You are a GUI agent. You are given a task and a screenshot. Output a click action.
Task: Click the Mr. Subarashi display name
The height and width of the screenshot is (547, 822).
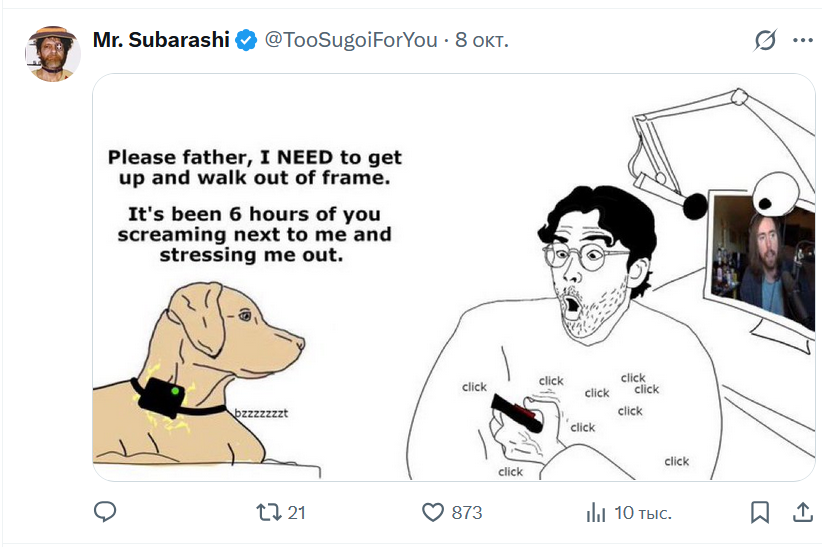(161, 40)
